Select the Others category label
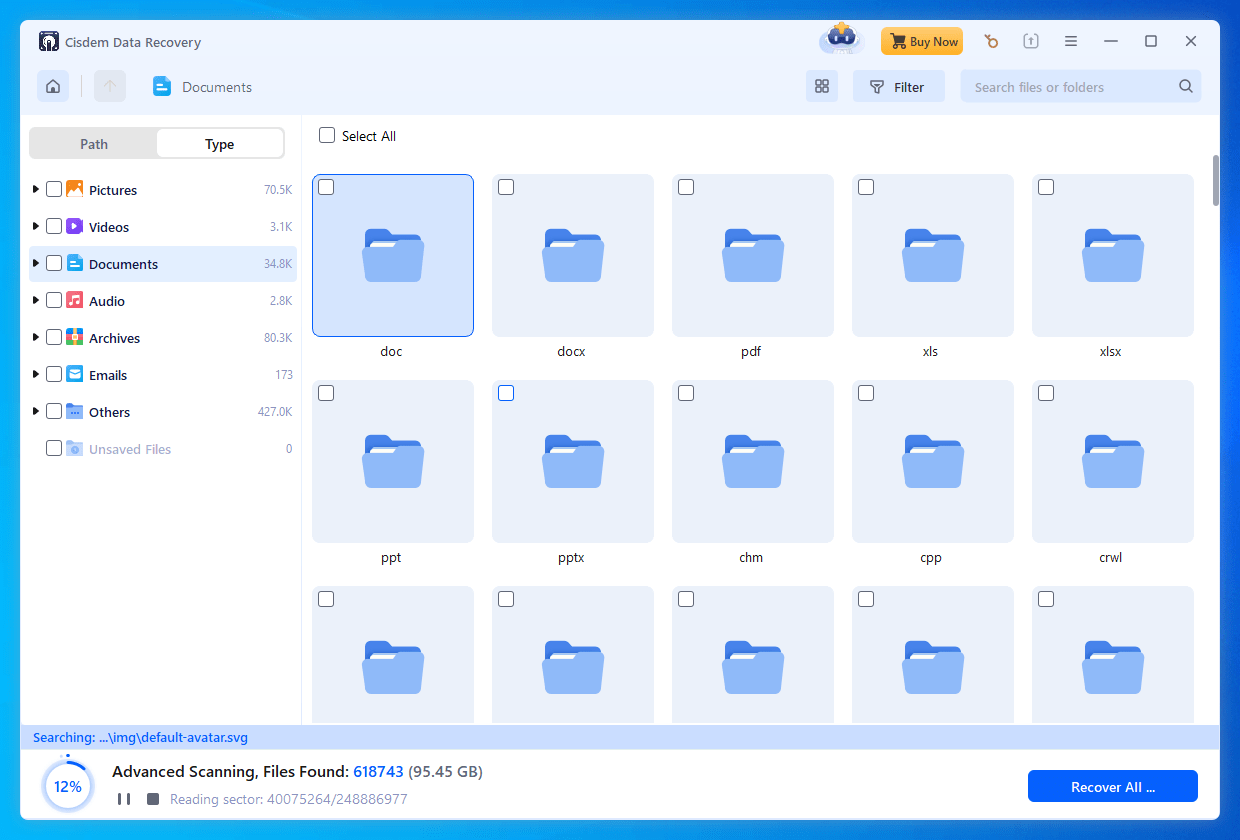Screen dimensions: 1240x840 point(109,412)
